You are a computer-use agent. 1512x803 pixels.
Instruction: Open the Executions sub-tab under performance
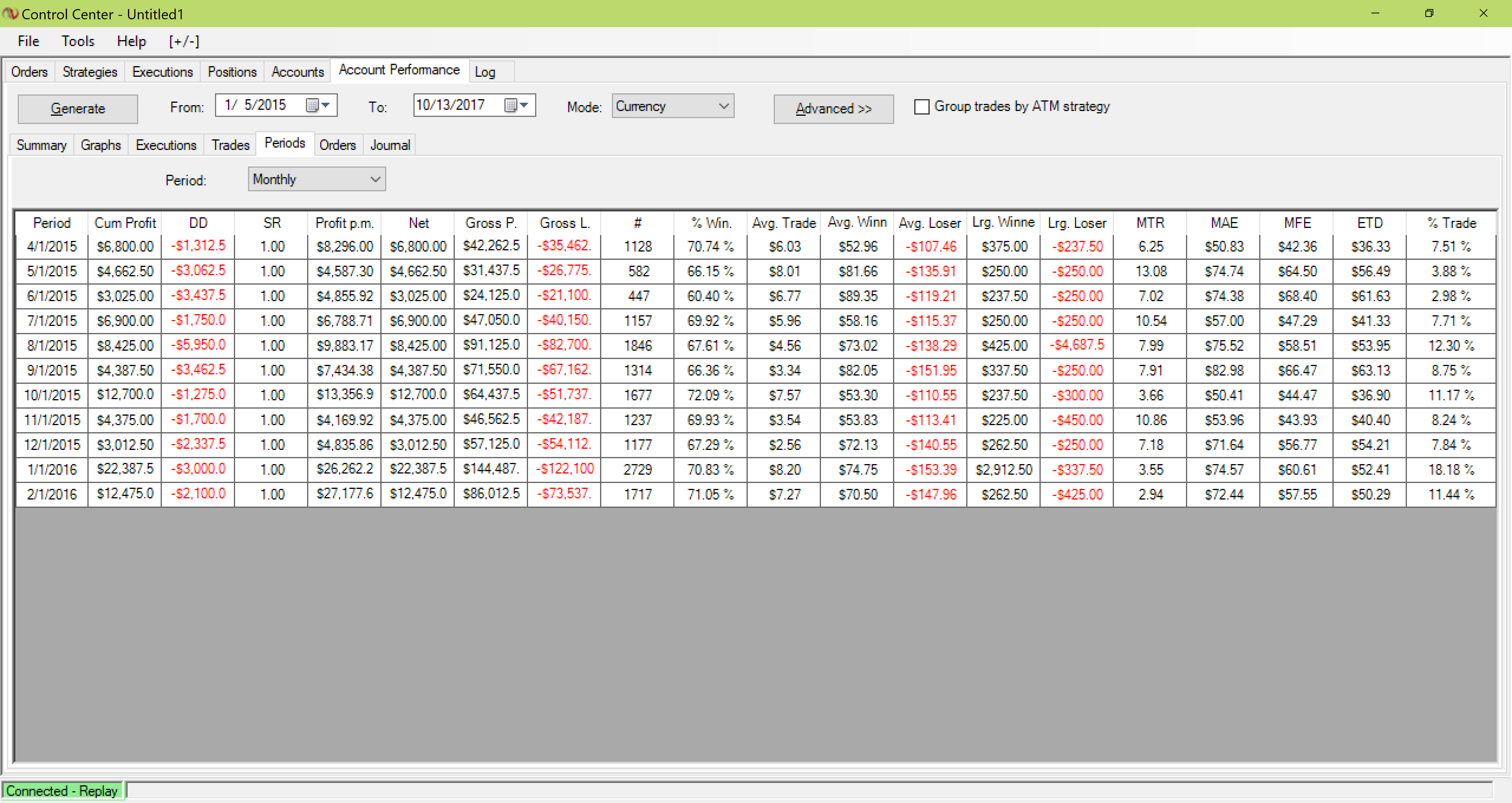click(x=166, y=145)
